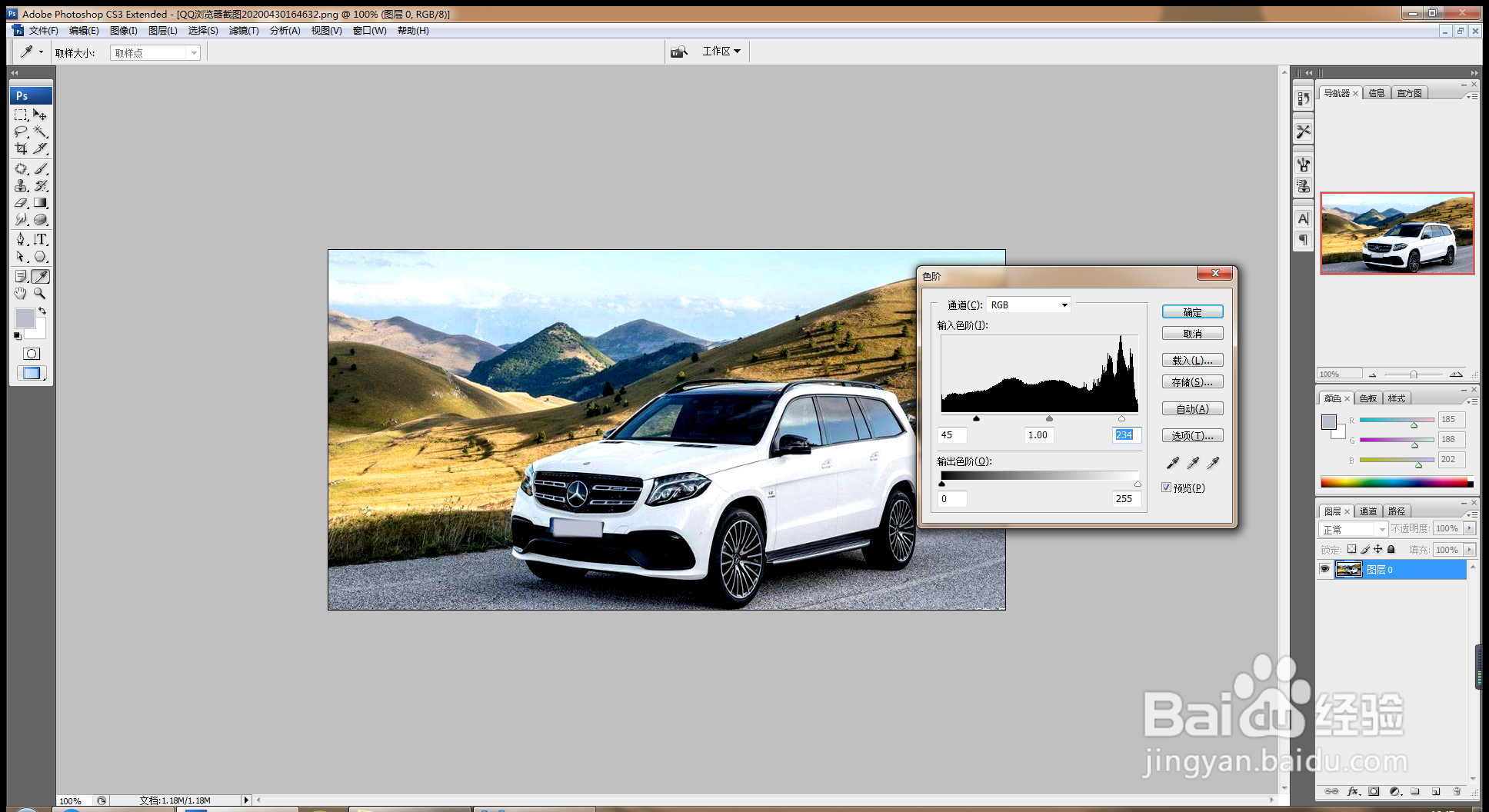Select the Gradient tool

(41, 202)
